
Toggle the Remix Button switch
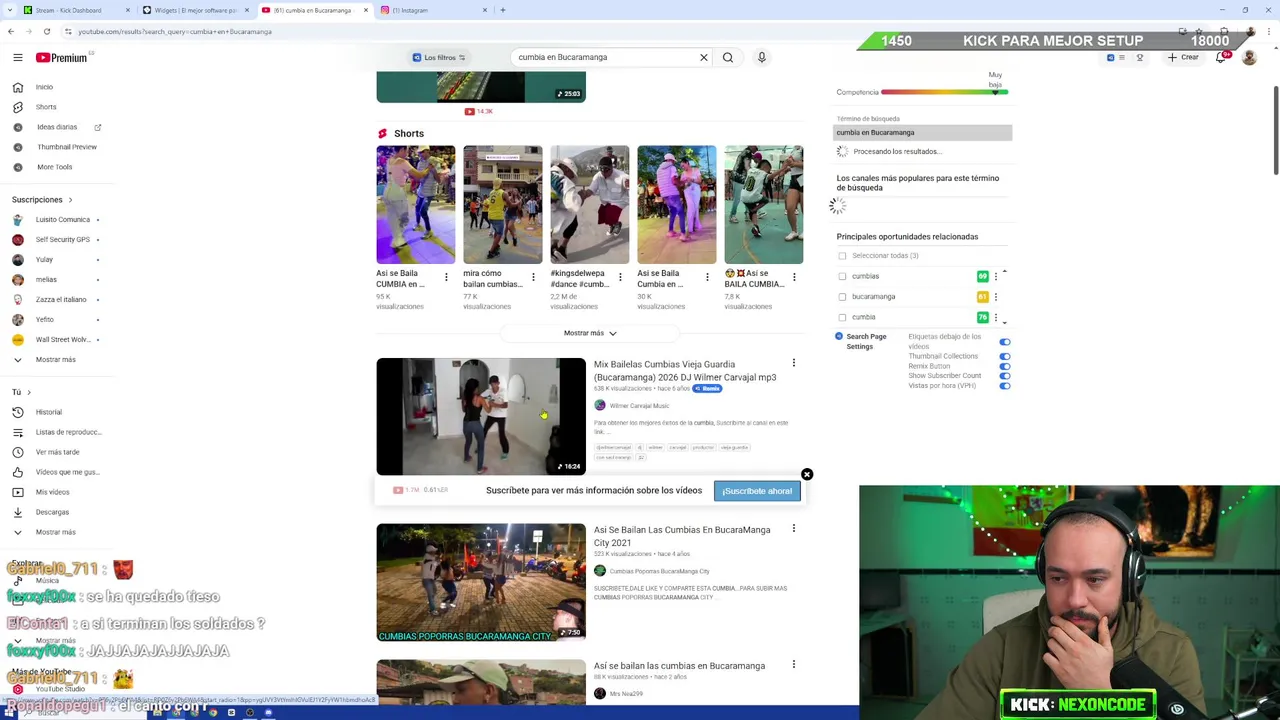pos(1004,366)
